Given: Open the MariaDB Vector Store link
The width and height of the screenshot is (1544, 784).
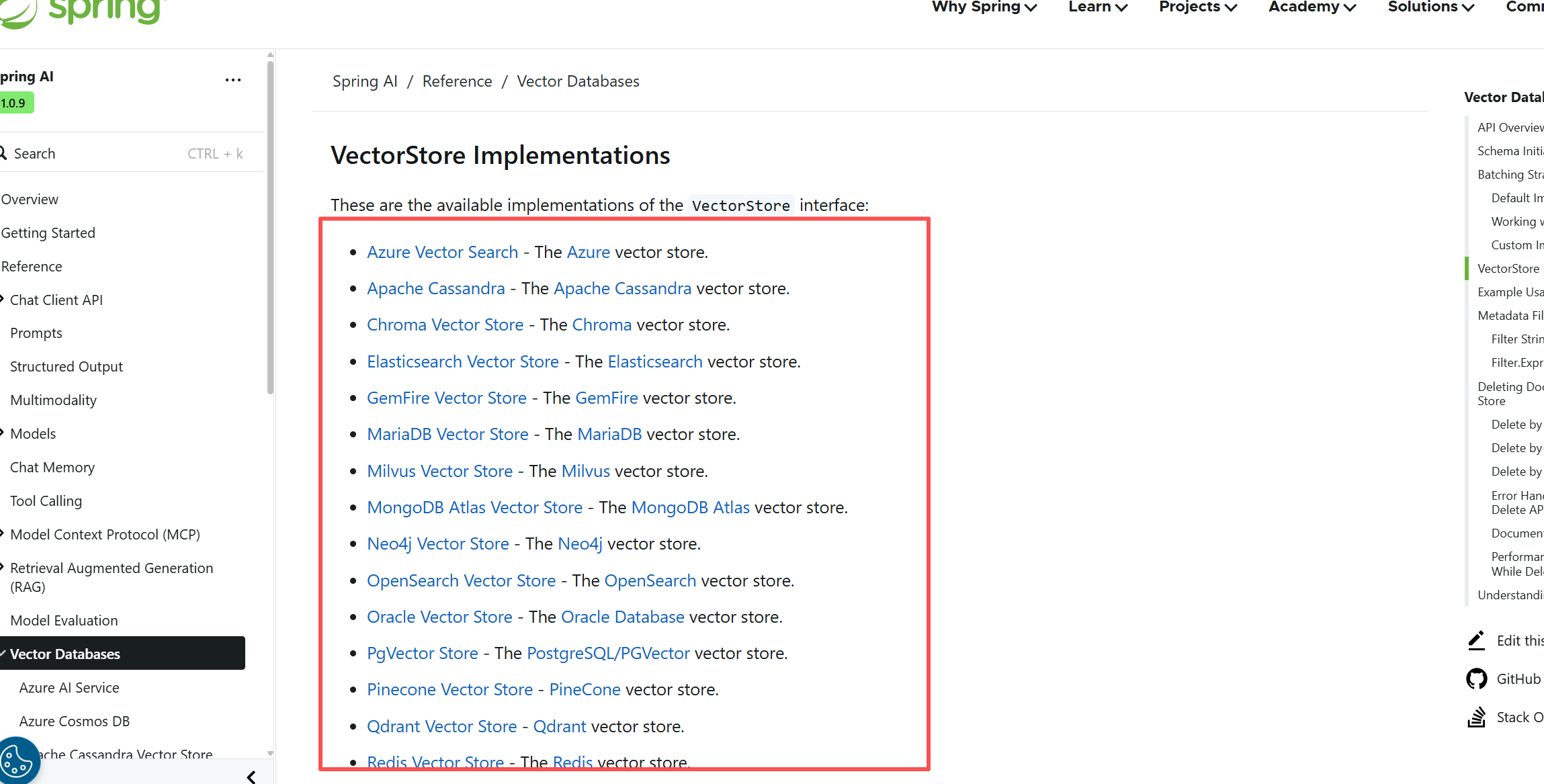Looking at the screenshot, I should (x=448, y=434).
